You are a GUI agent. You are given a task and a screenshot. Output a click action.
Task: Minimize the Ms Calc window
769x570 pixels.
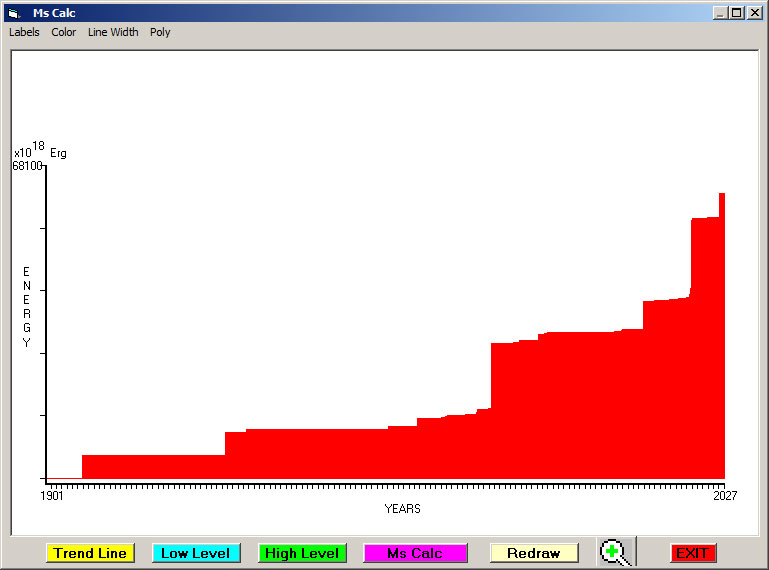tap(721, 13)
